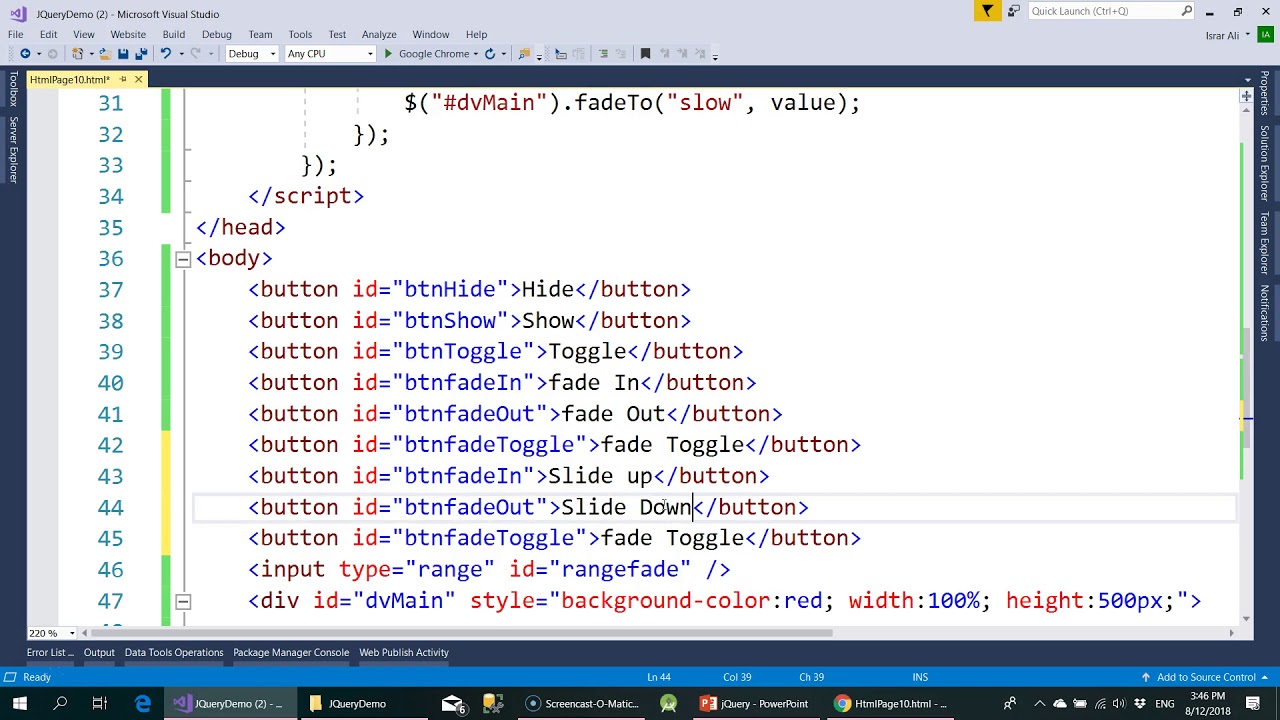Viewport: 1280px width, 720px height.
Task: Collapse the body tag outlining on line 36
Action: click(183, 259)
